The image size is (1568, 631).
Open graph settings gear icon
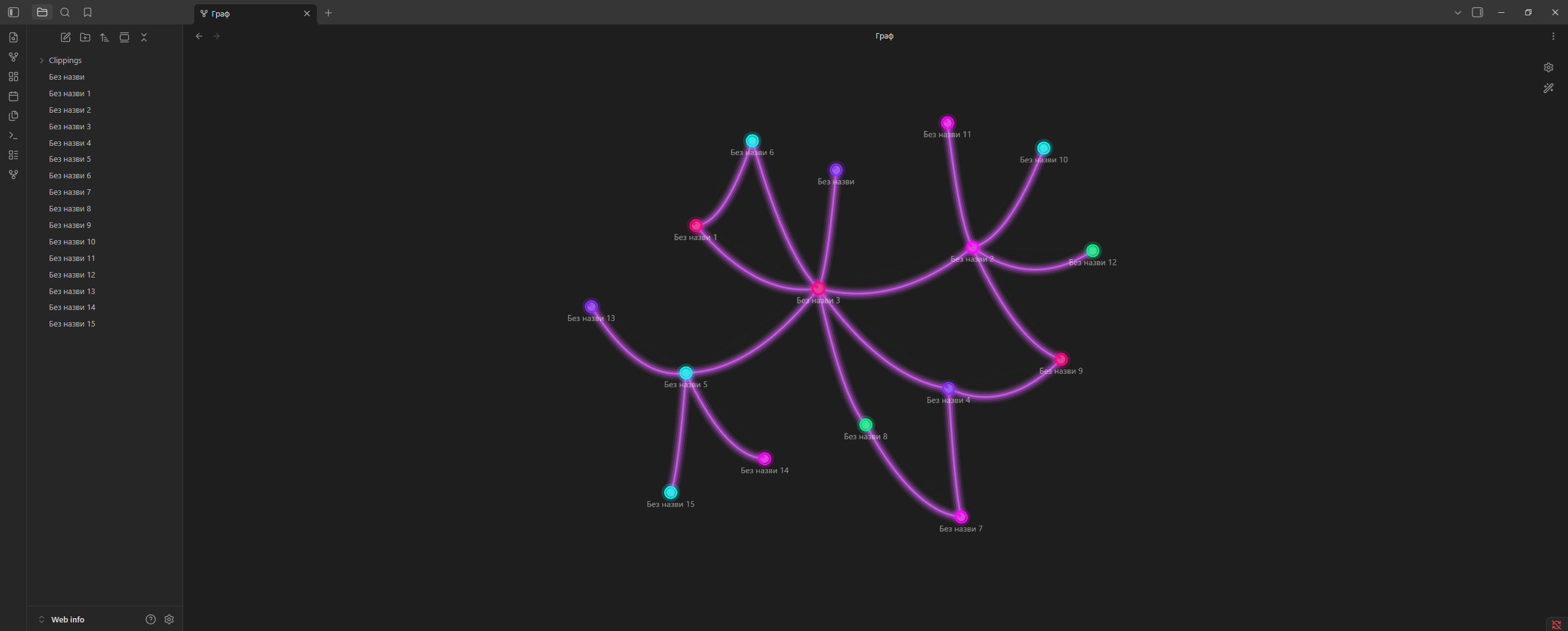(x=1548, y=67)
